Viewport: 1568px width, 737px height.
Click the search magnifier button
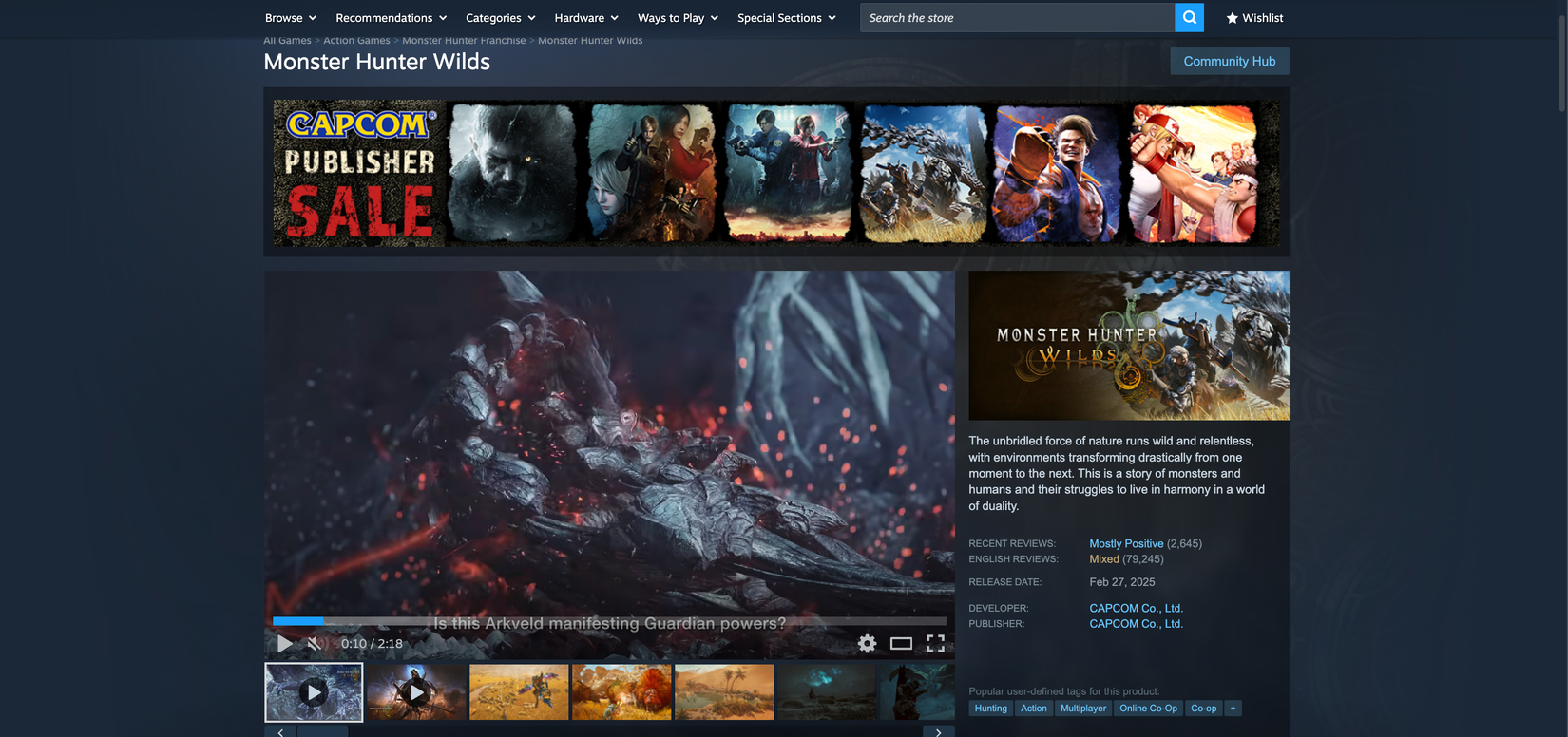(x=1189, y=17)
